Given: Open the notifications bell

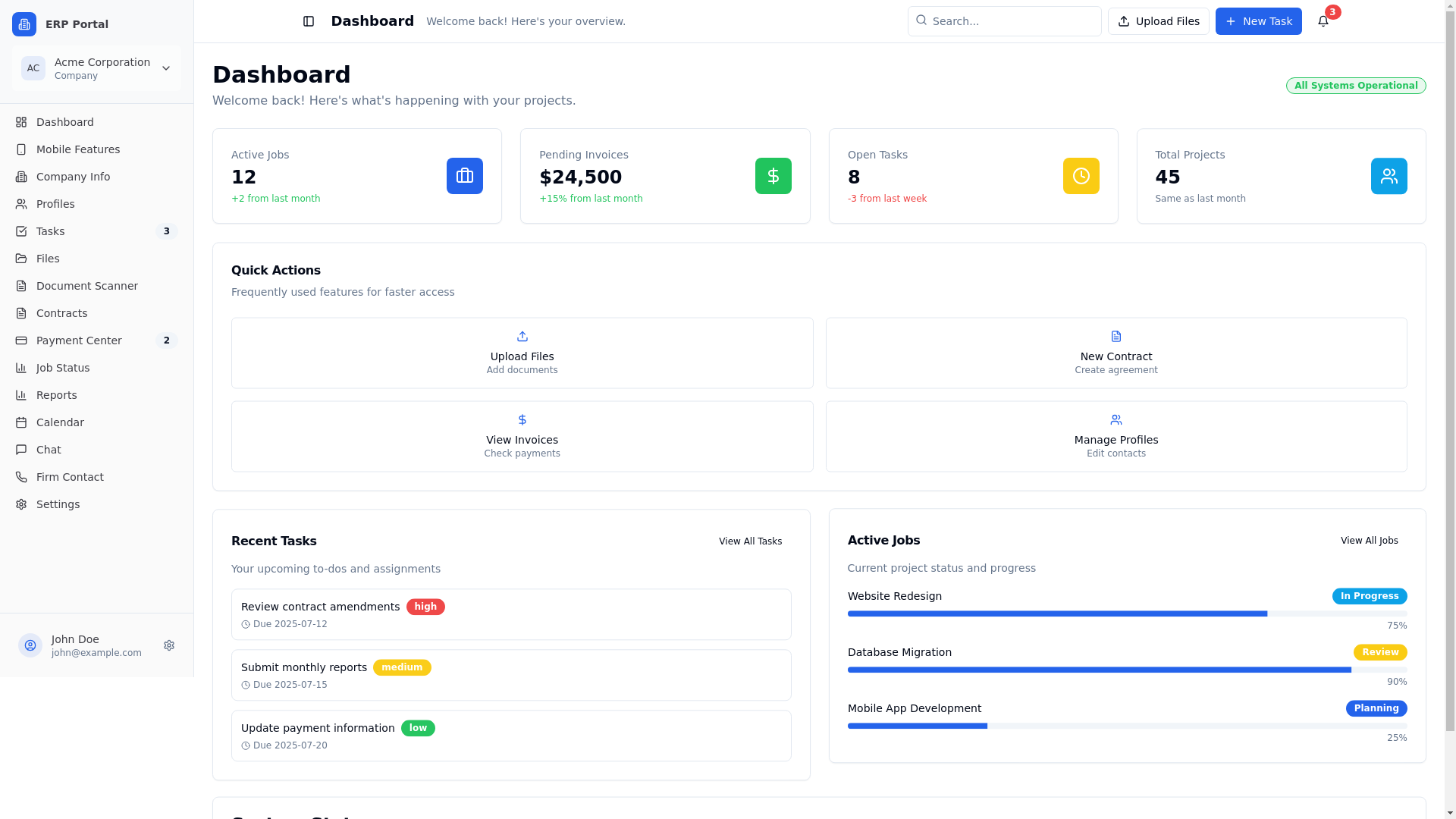Looking at the screenshot, I should pyautogui.click(x=1323, y=21).
